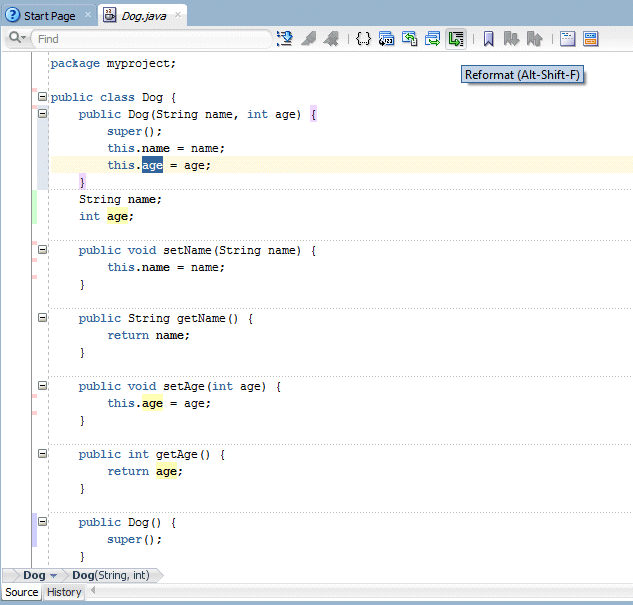Click the first grayed-out highlighter icon
Image resolution: width=633 pixels, height=605 pixels.
point(309,39)
